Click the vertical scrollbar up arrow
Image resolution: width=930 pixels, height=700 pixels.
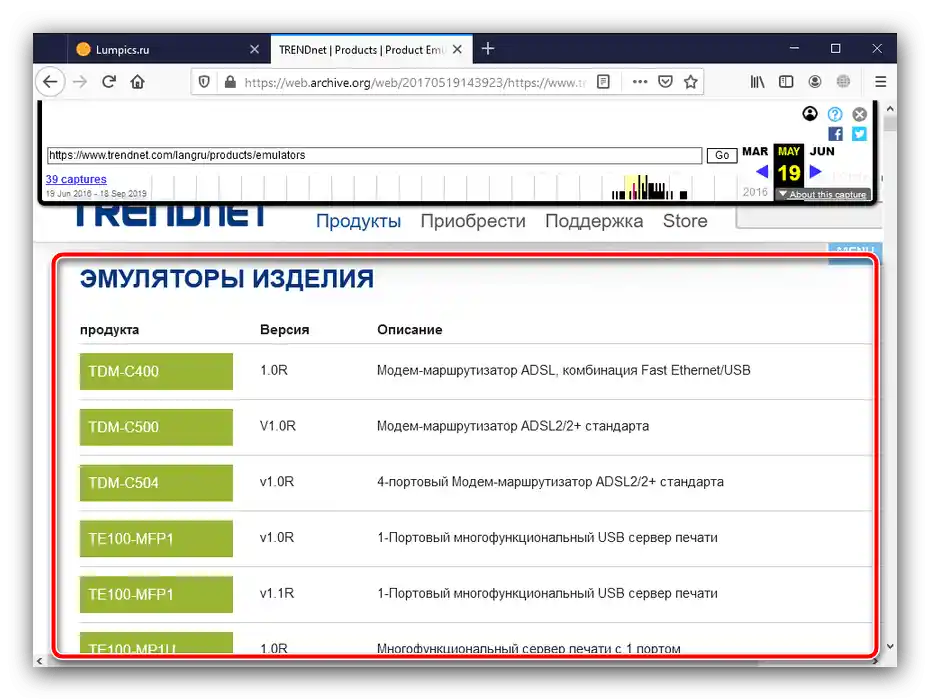pos(890,109)
